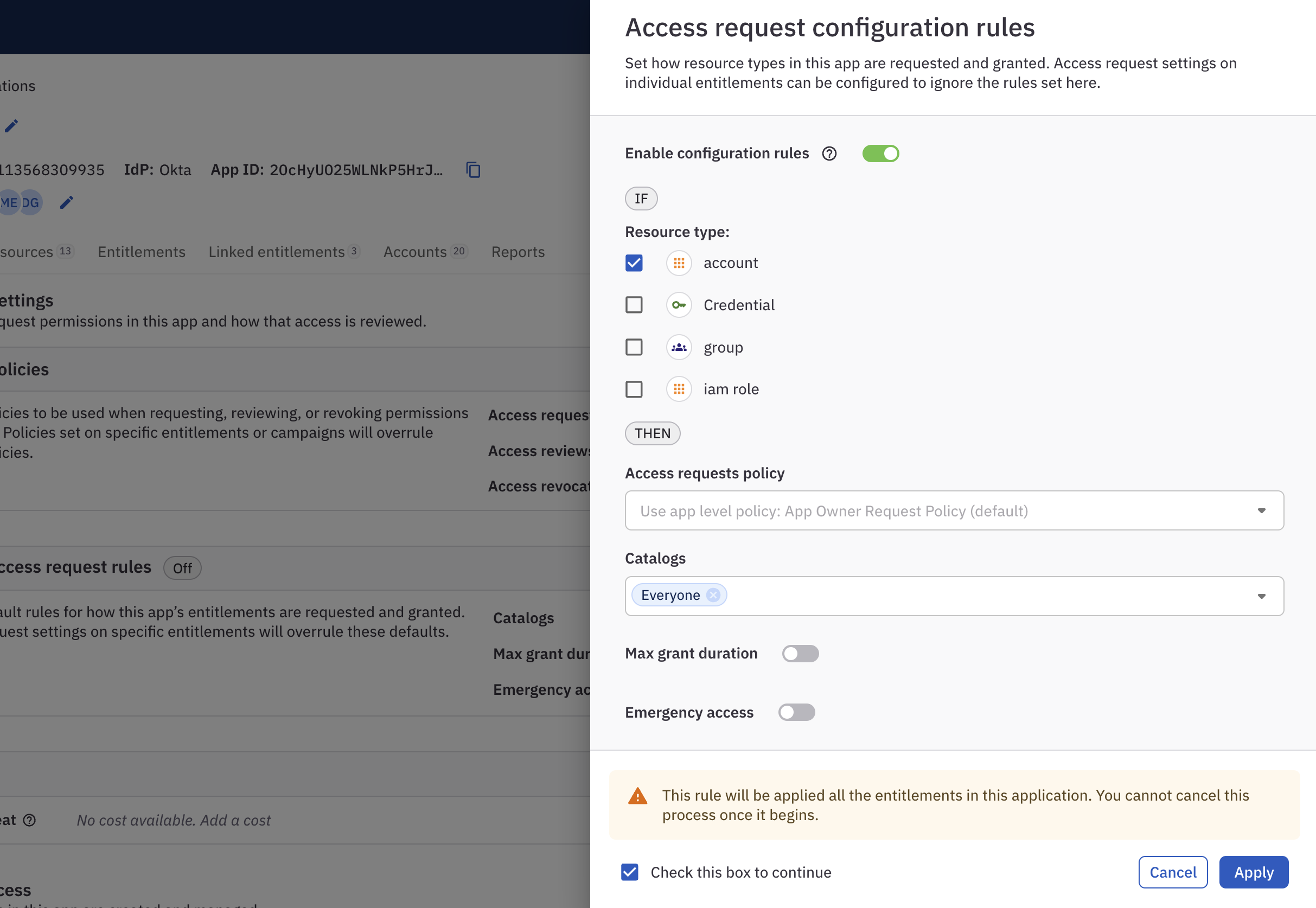Screen dimensions: 1316x908
Task: Click the Credential key icon
Action: point(679,305)
